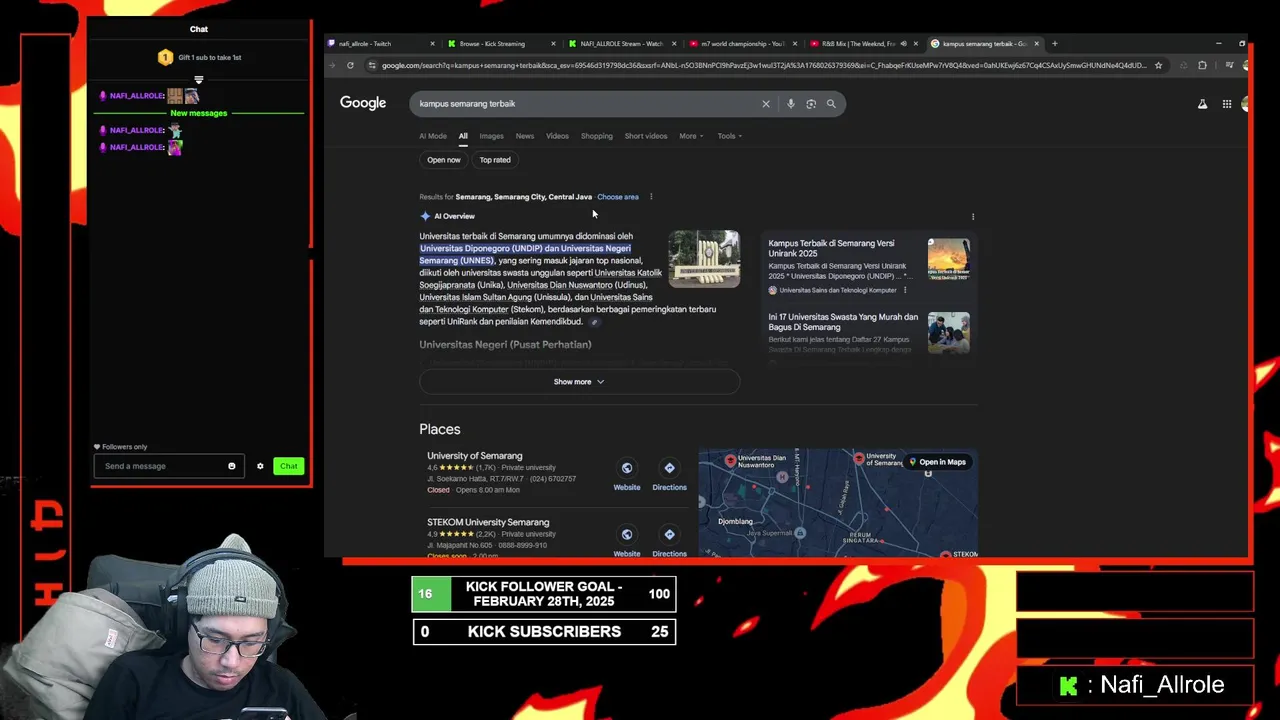Click the Chrome address bar URL
This screenshot has height=720, width=1280.
coord(764,65)
